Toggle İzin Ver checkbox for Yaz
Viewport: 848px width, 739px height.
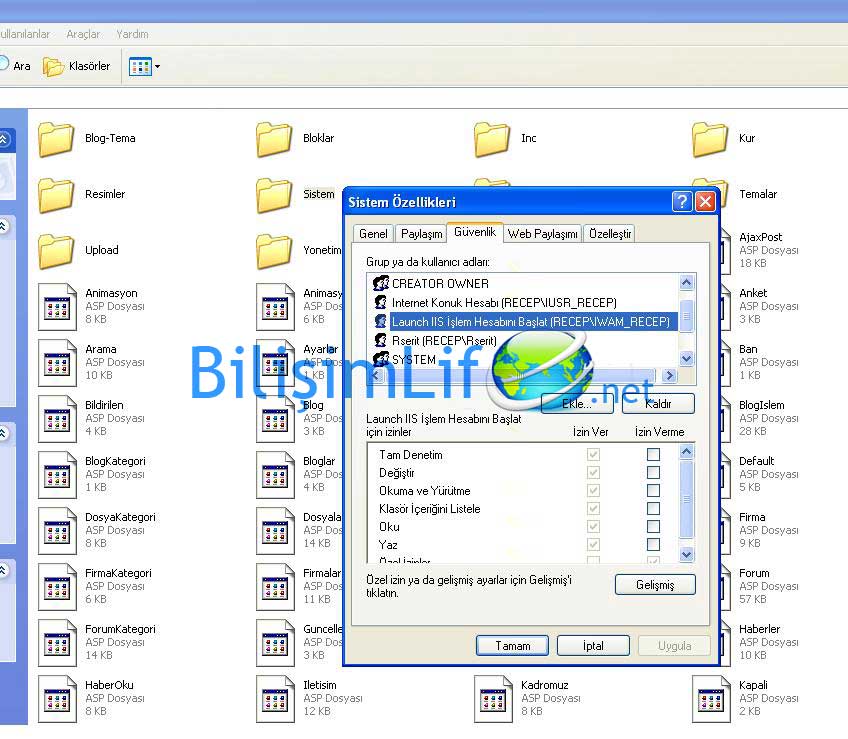coord(593,544)
